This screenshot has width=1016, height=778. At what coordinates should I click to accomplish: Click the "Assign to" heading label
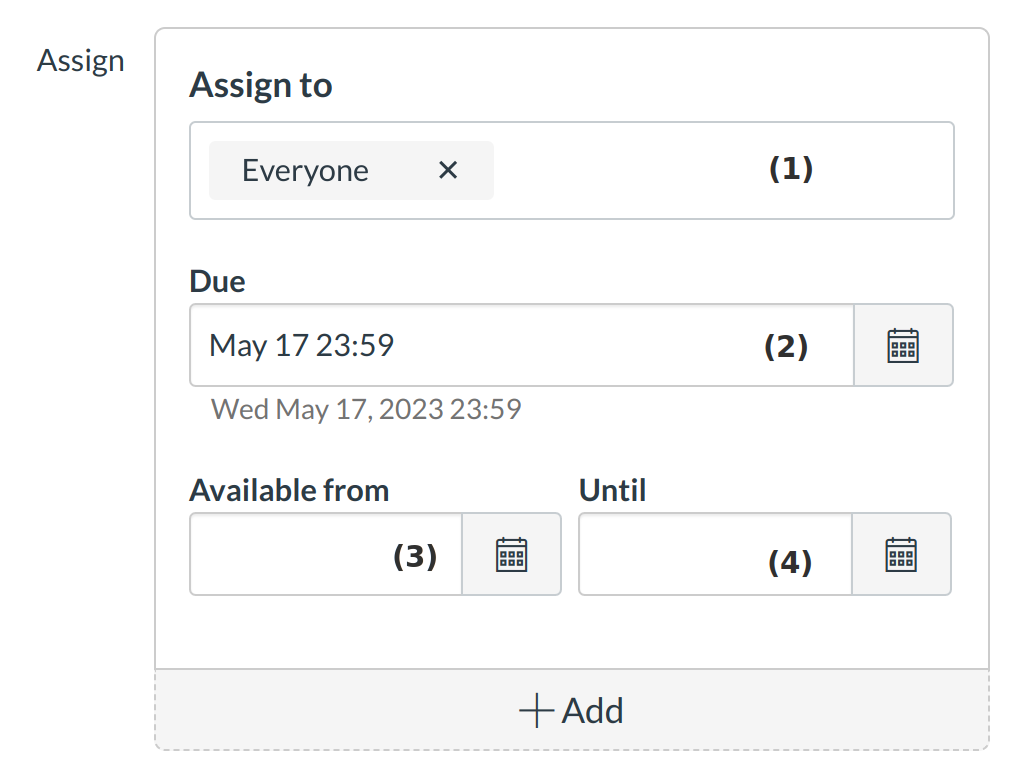click(x=260, y=86)
